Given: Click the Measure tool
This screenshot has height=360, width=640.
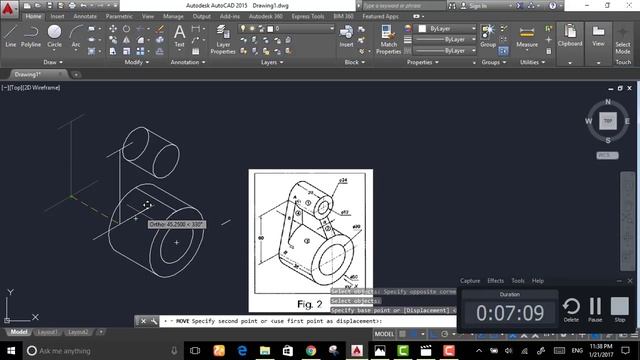Looking at the screenshot, I should 527,37.
